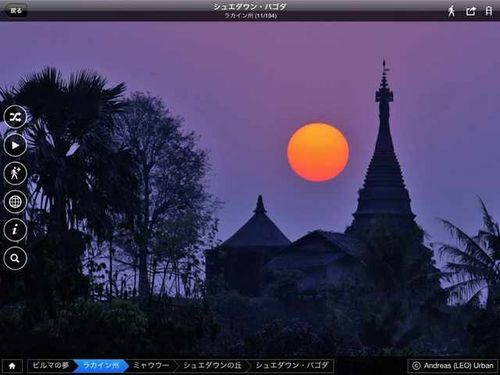Viewport: 500px width, 375px height.
Task: Tap the bookmark icon in the top-right corner
Action: coord(489,11)
